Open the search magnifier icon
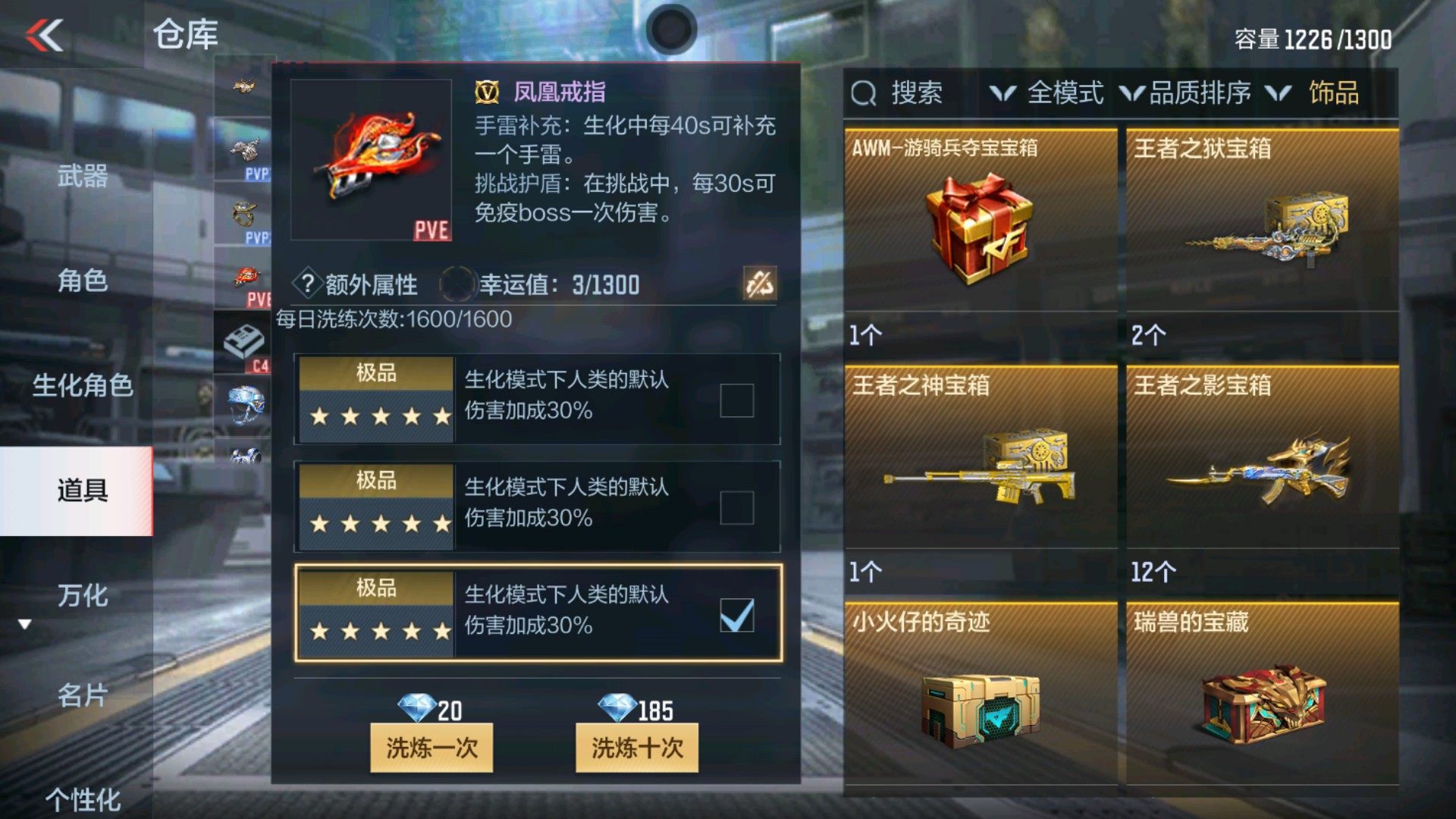The image size is (1456, 819). pos(864,93)
